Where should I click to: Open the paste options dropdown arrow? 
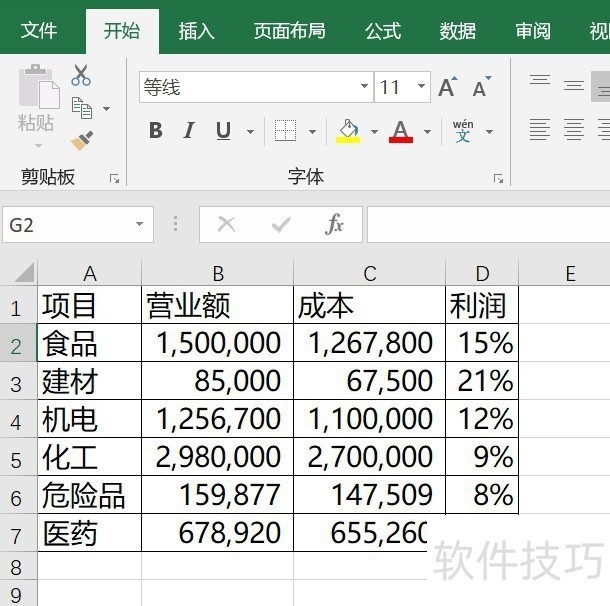coord(38,146)
